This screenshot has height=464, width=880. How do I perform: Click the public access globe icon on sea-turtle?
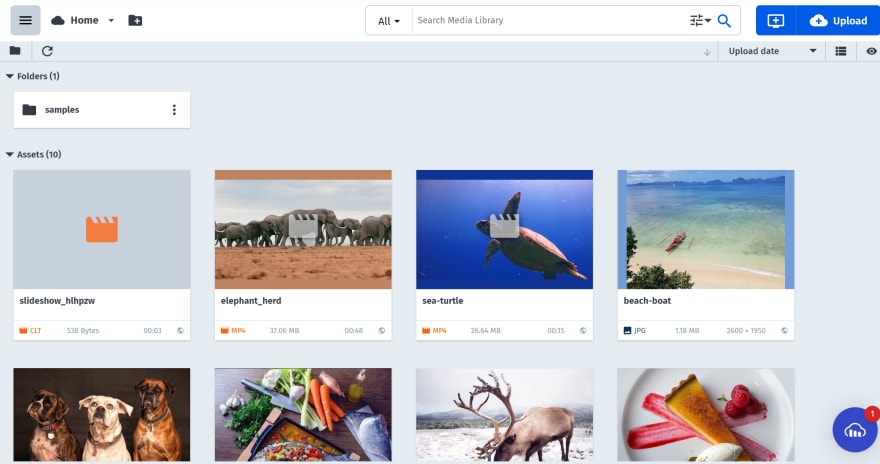pyautogui.click(x=583, y=330)
